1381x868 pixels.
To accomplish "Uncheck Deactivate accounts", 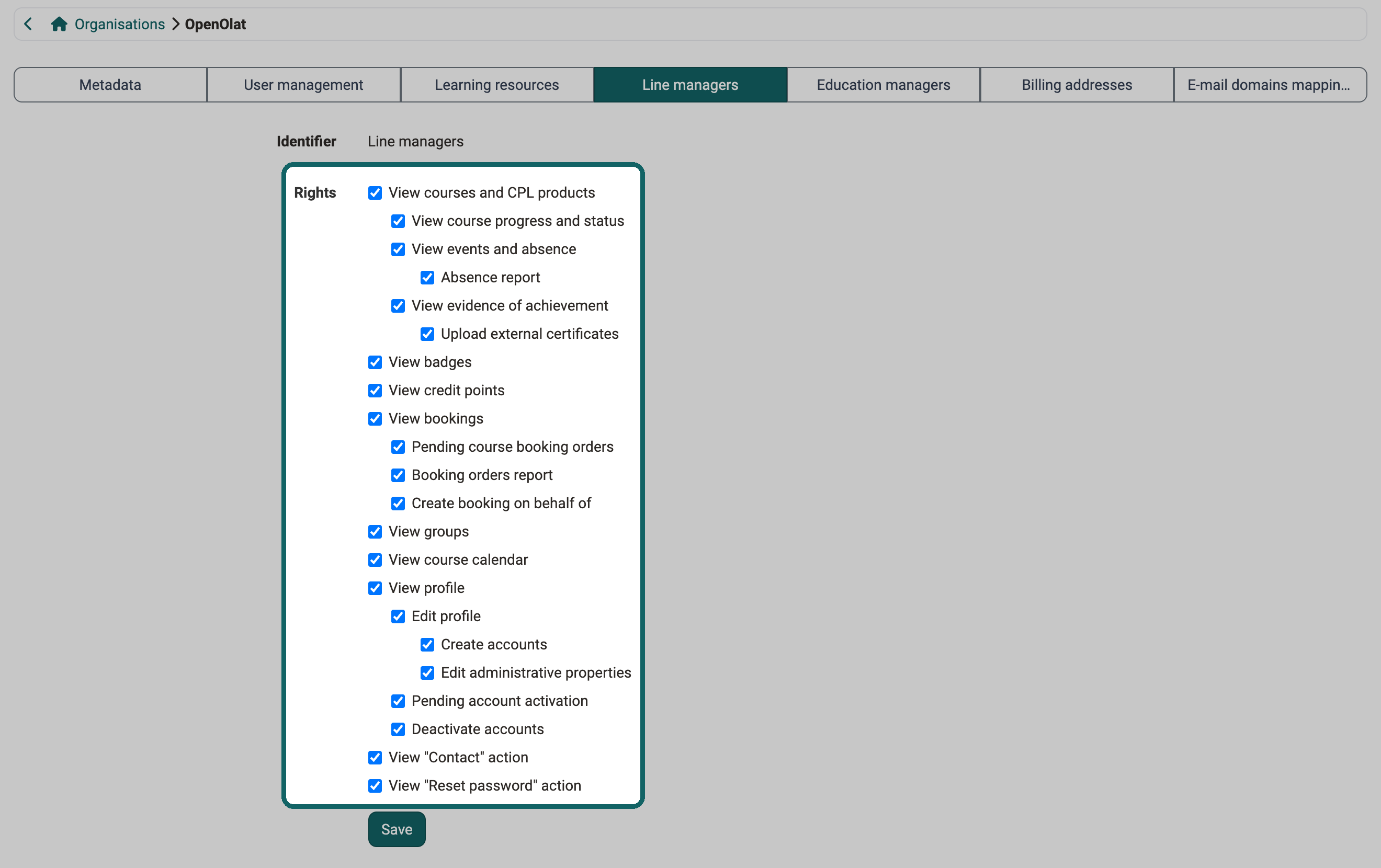I will (398, 729).
